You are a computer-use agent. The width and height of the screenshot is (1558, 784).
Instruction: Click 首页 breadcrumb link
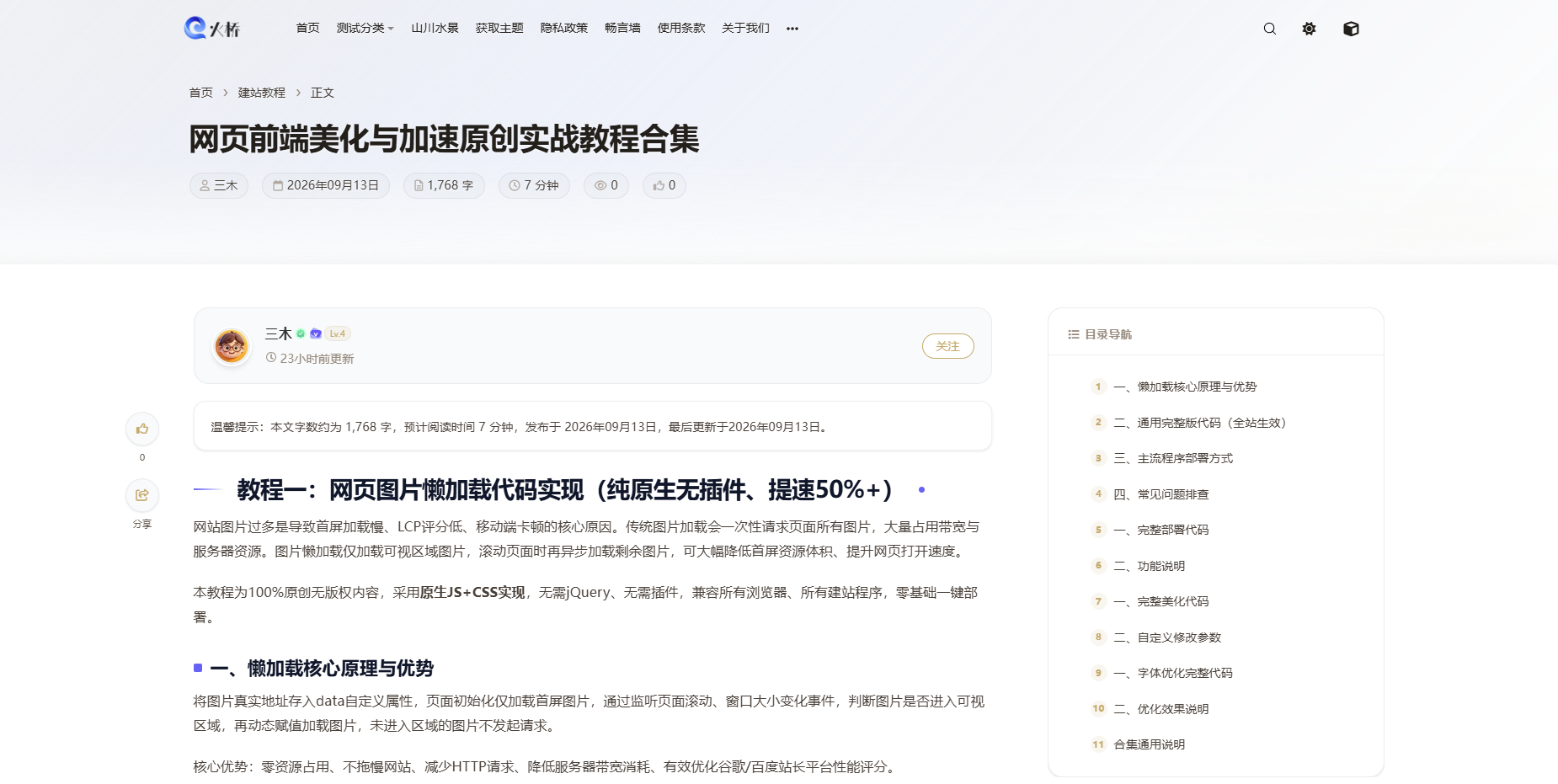click(201, 93)
